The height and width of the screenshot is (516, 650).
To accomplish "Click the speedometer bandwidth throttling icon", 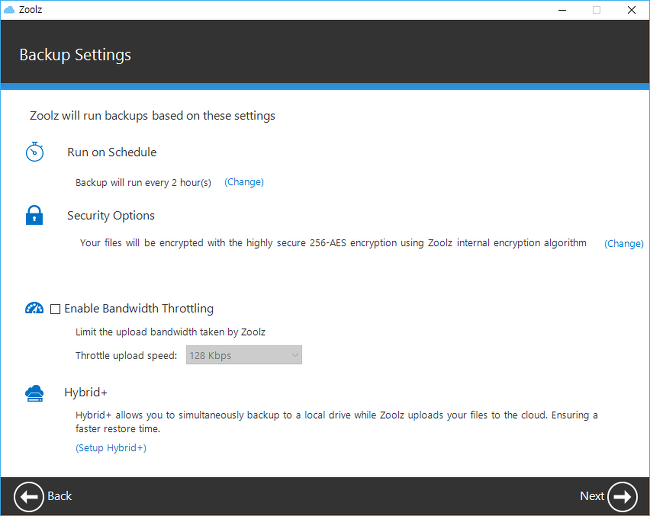I will (x=34, y=308).
